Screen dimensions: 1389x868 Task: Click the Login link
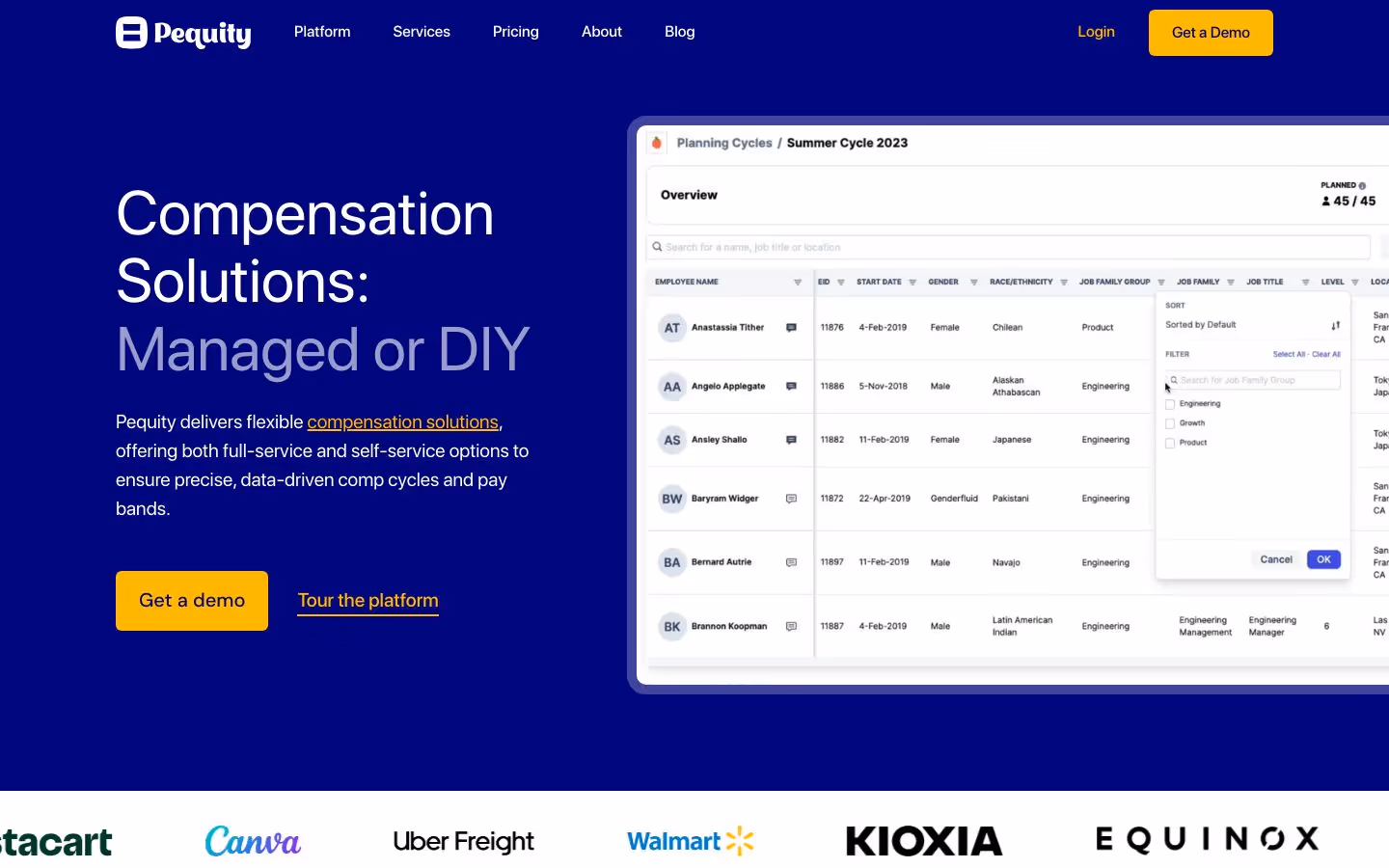coord(1096,32)
